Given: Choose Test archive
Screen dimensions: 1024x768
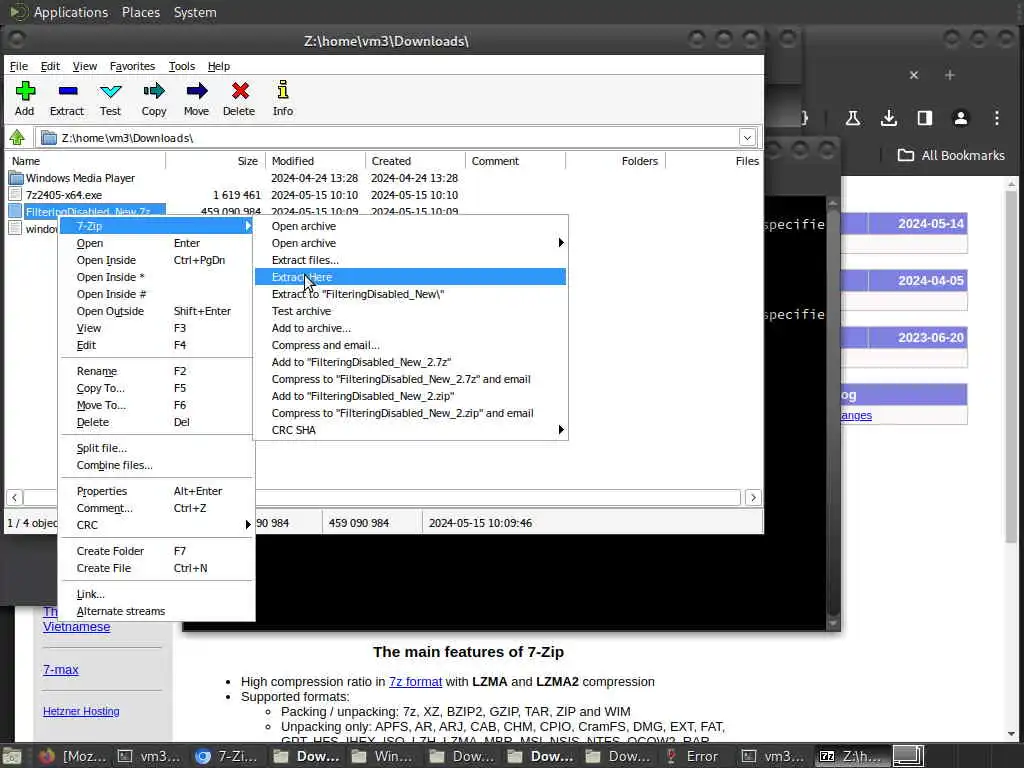Looking at the screenshot, I should click(410, 311).
